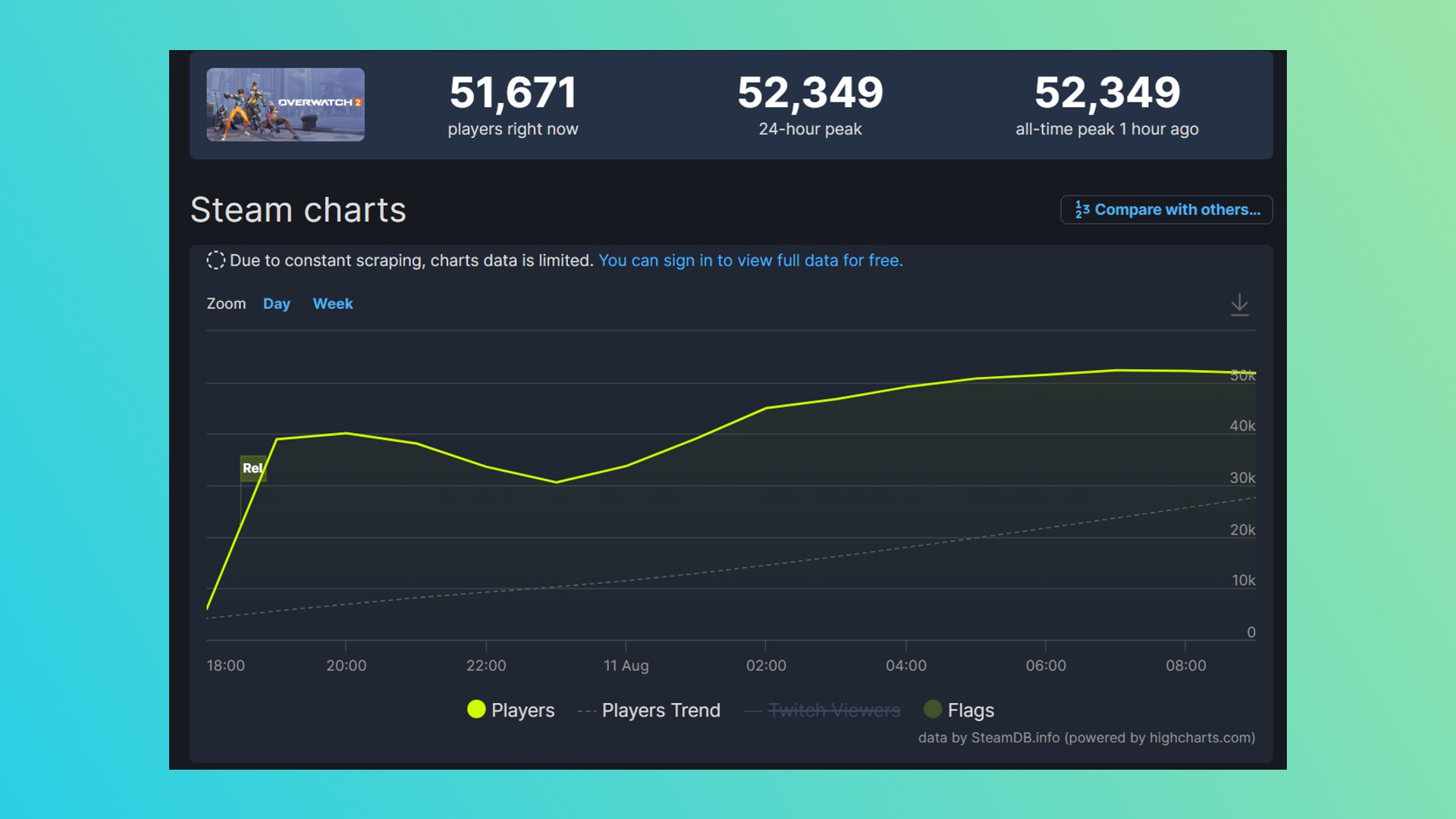The height and width of the screenshot is (819, 1456).
Task: Enable the Twitch Viewers legend series
Action: click(x=822, y=710)
